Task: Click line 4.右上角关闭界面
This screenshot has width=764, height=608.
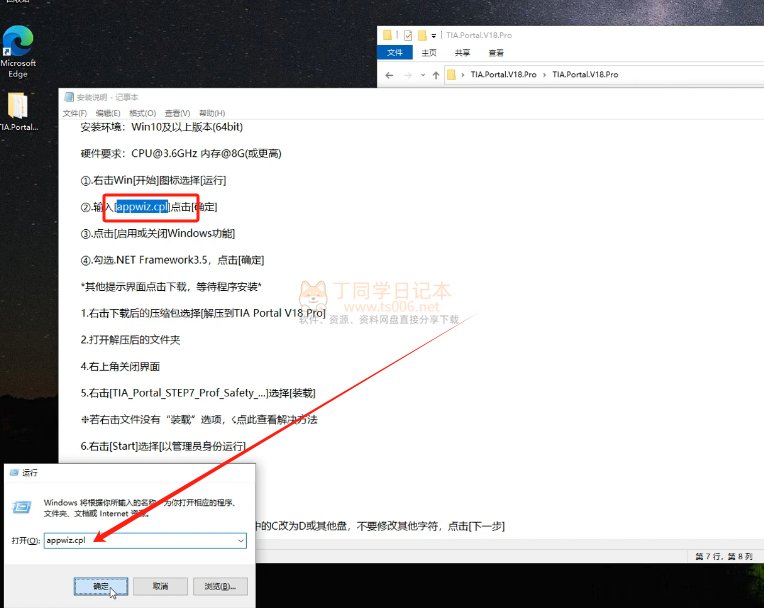Action: tap(120, 366)
